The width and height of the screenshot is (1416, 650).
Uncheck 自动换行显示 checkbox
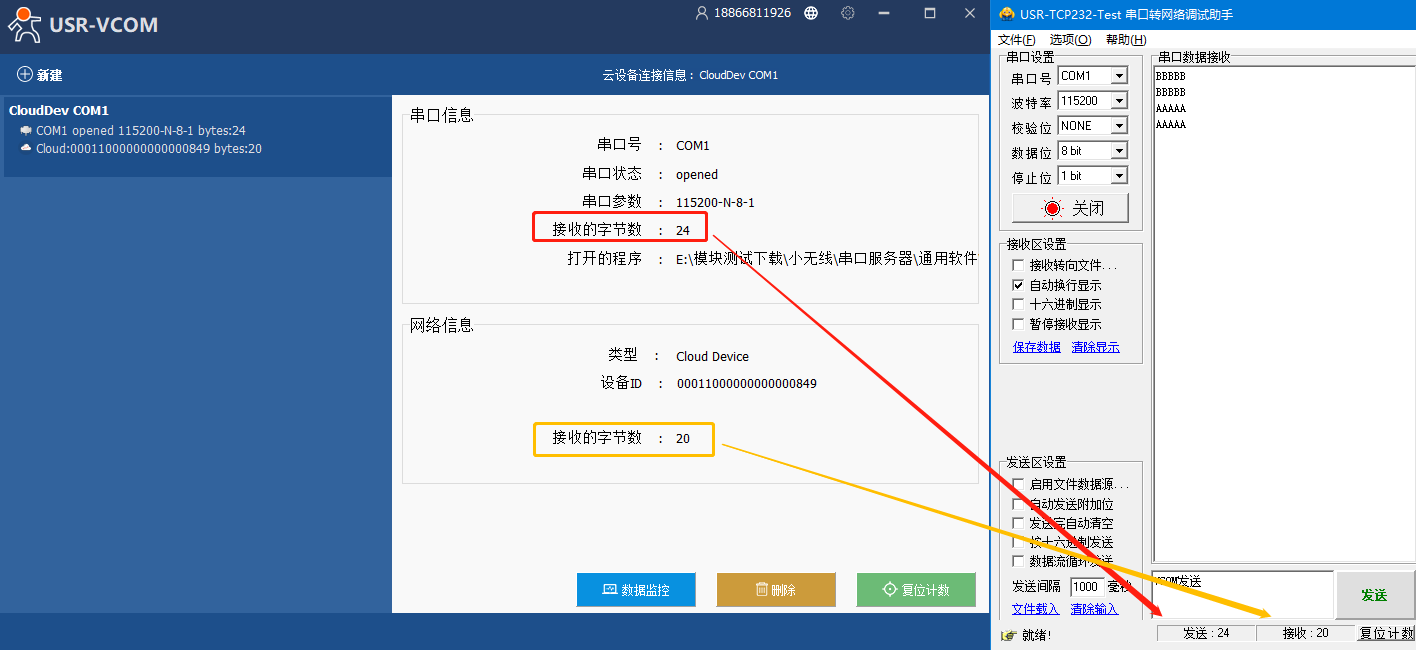pyautogui.click(x=1018, y=285)
